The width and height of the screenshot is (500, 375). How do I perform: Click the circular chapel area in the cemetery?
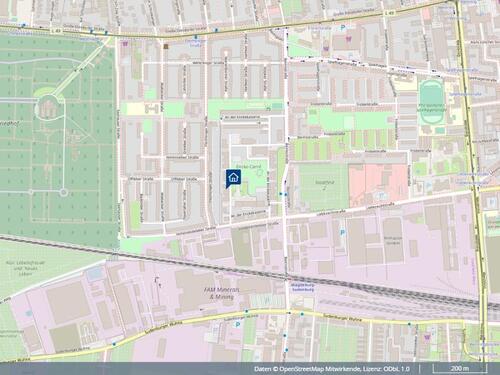49,107
